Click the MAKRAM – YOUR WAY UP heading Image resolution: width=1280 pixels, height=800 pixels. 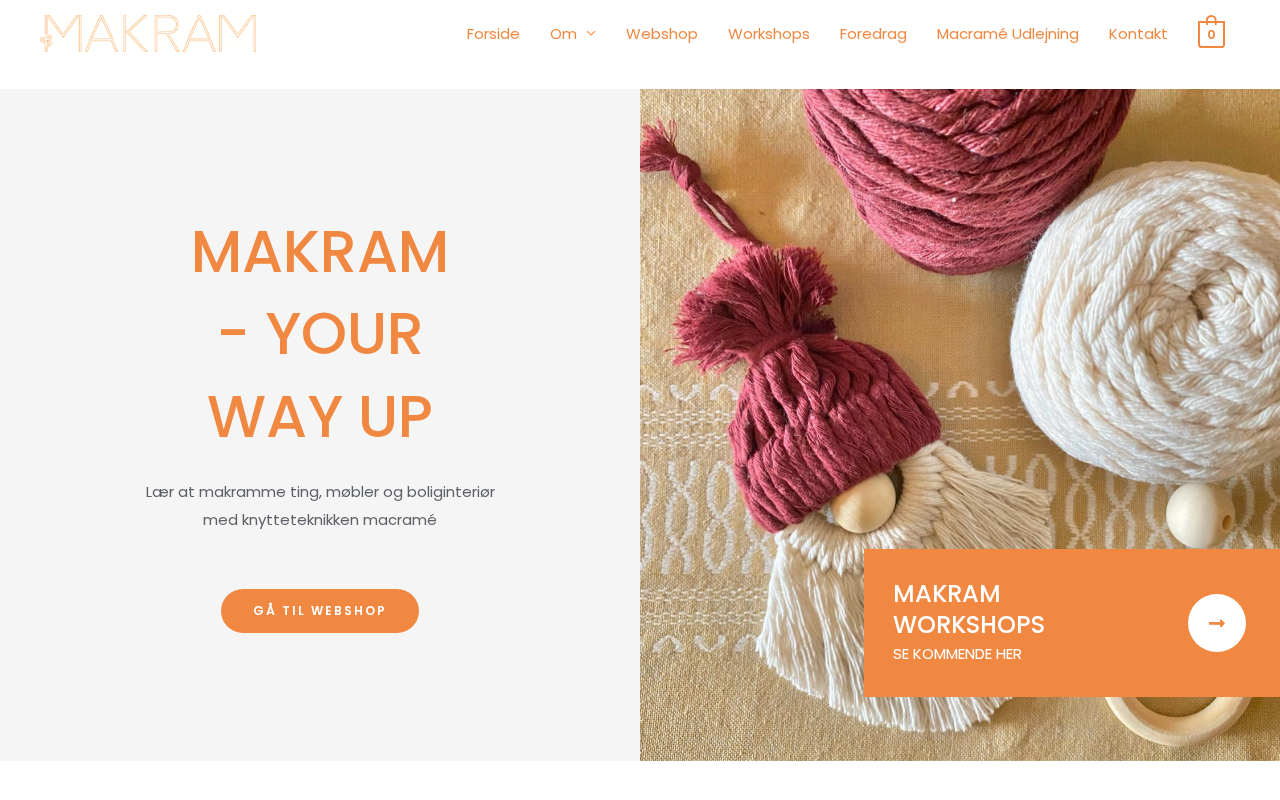click(x=320, y=334)
